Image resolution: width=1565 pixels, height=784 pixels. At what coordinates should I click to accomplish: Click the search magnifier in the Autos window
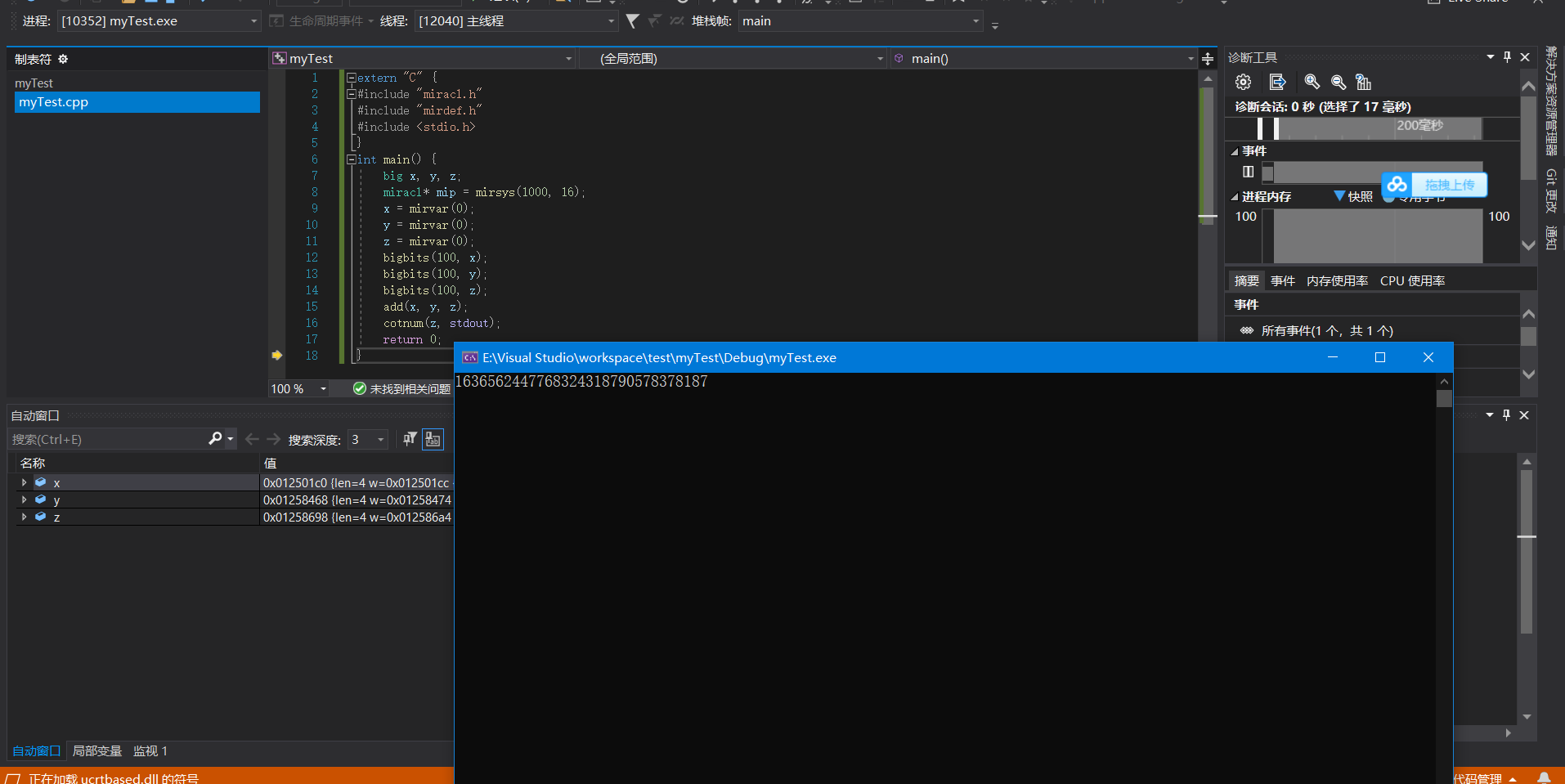(214, 439)
